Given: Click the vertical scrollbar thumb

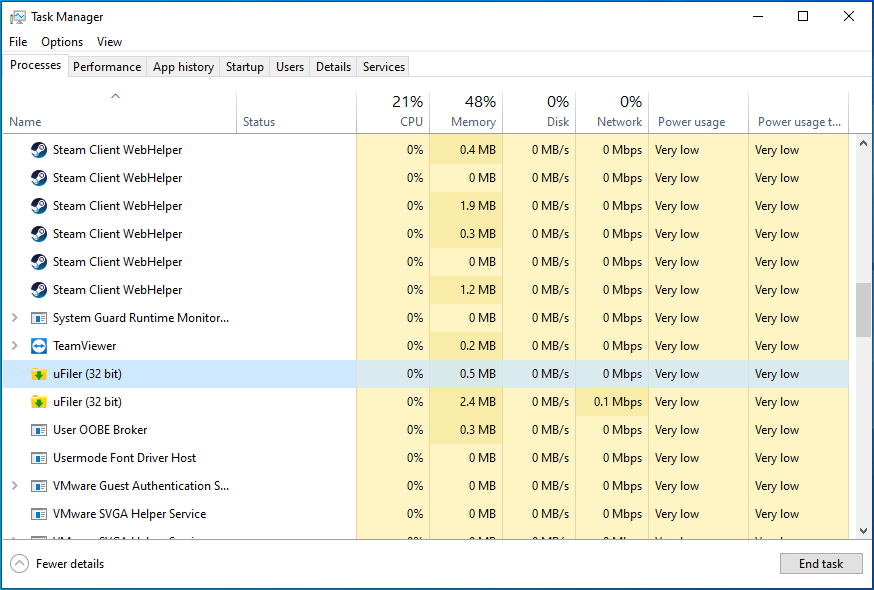Looking at the screenshot, I should tap(862, 310).
